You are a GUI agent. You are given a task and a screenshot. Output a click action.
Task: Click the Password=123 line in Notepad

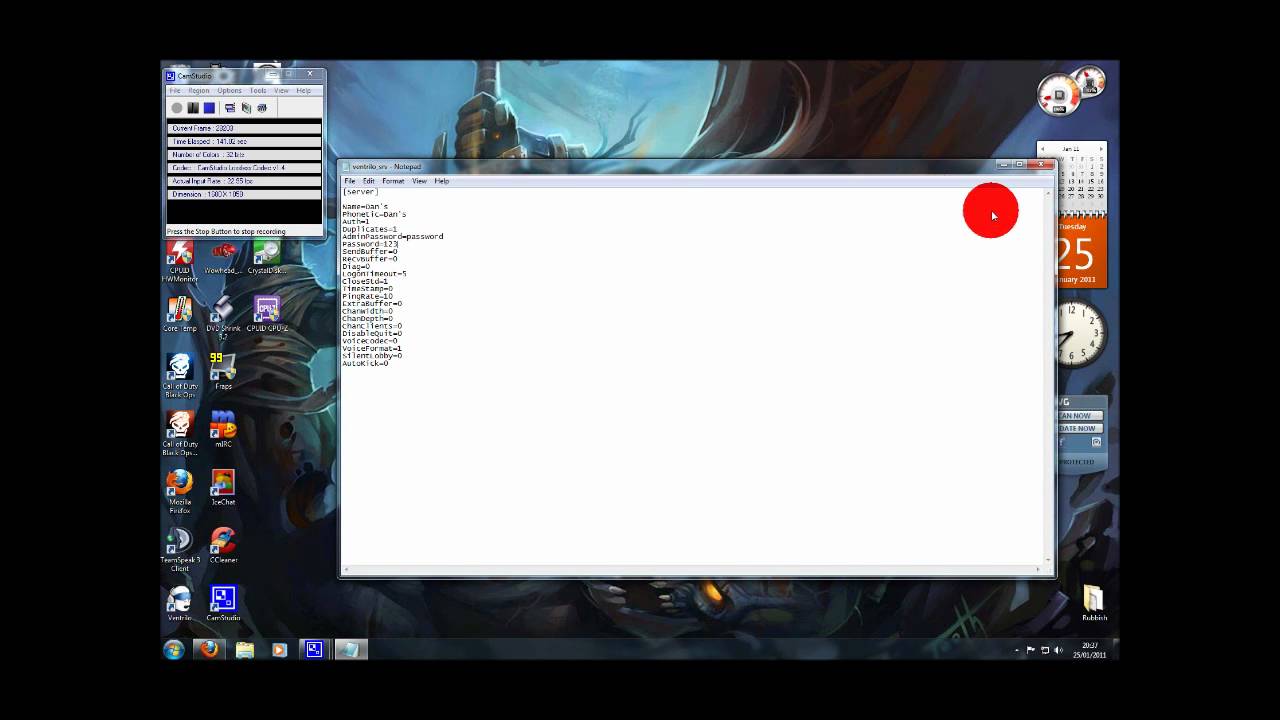tap(370, 244)
